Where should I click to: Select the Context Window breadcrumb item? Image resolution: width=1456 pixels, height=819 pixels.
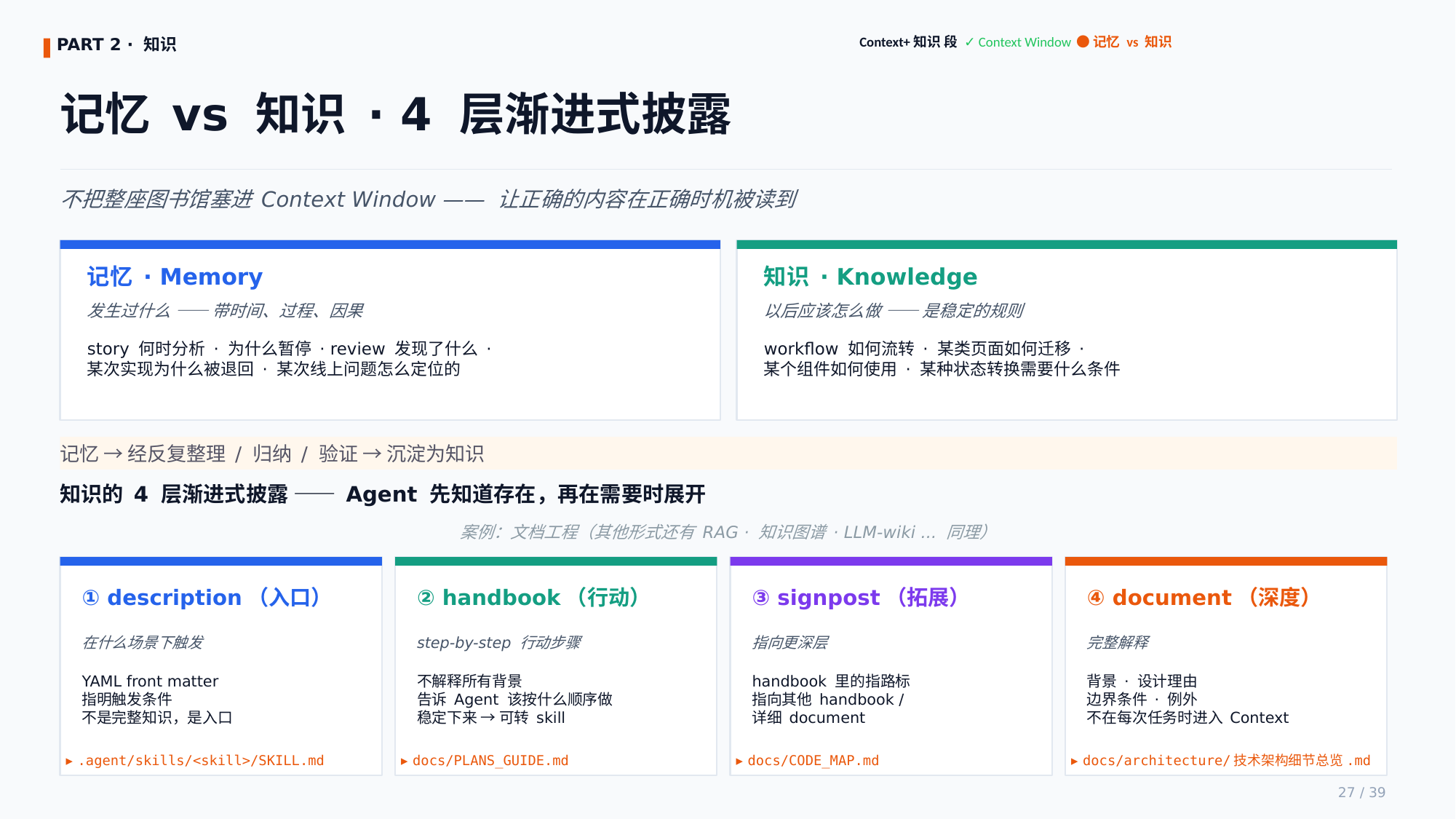[x=1024, y=42]
